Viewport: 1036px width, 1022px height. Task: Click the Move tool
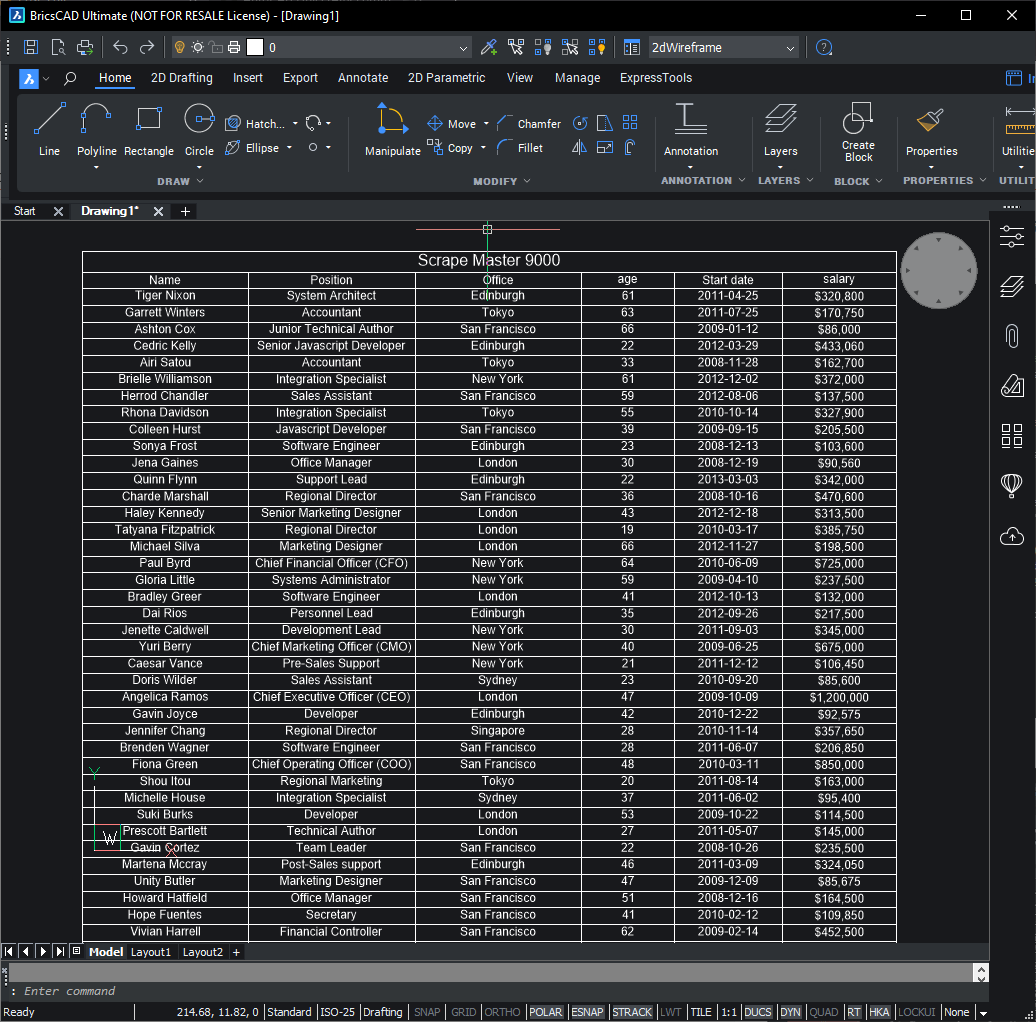click(x=451, y=124)
